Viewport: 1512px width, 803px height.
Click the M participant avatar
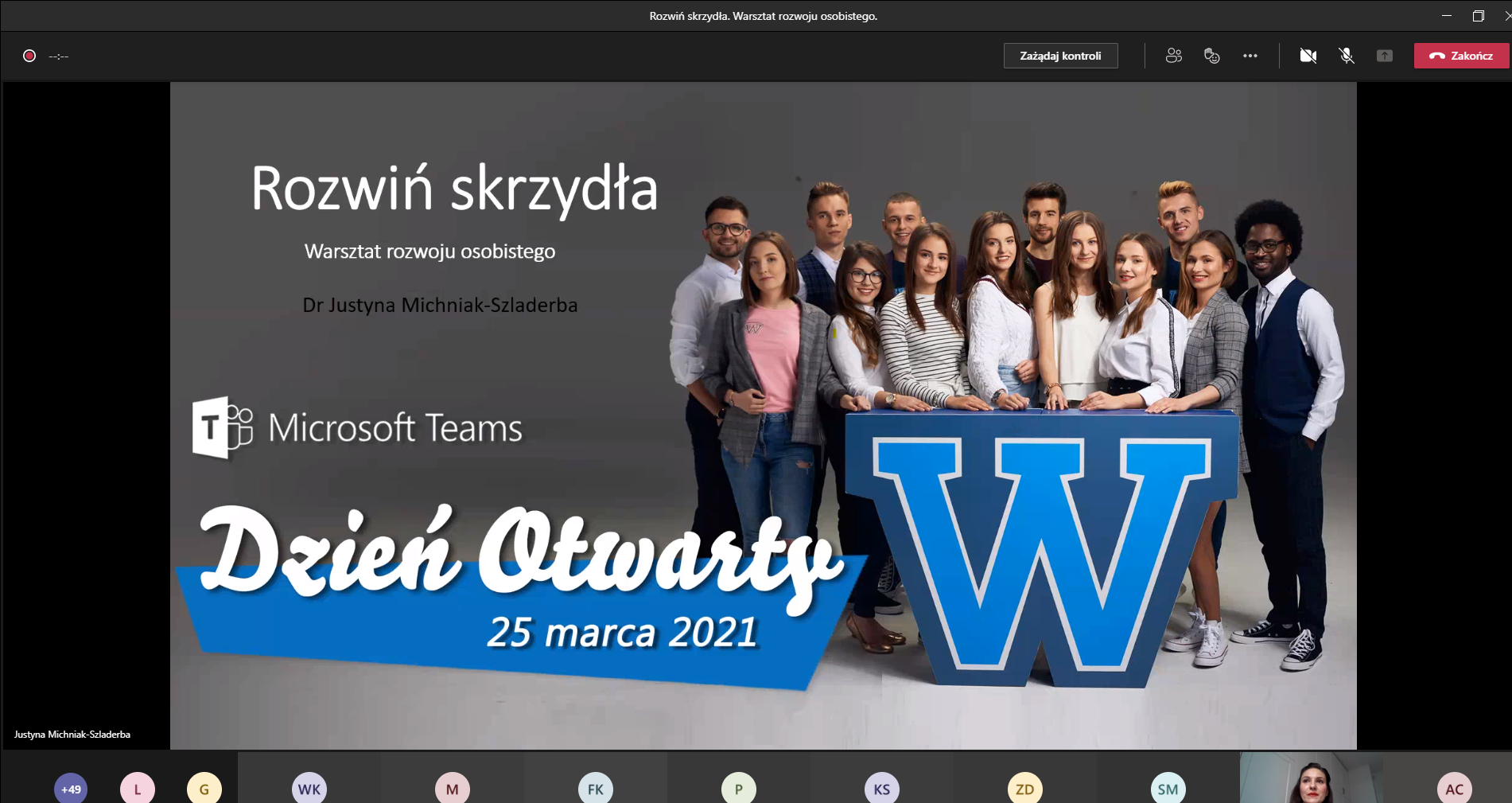tap(452, 788)
